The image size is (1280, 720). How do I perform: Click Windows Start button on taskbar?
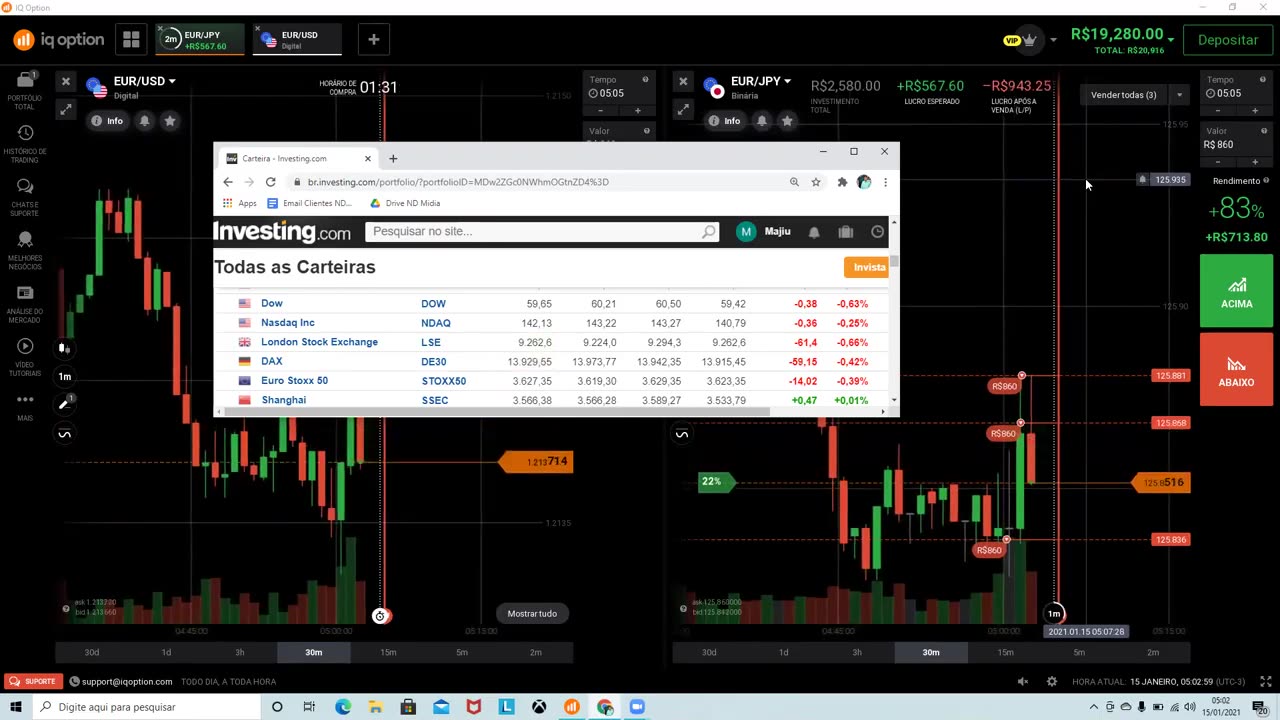[x=14, y=707]
